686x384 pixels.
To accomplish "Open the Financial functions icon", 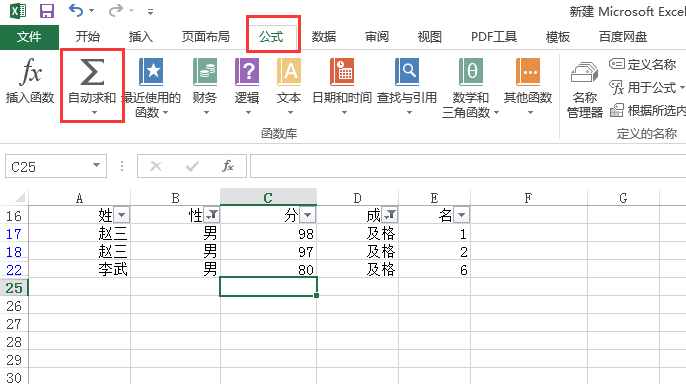I will (205, 72).
